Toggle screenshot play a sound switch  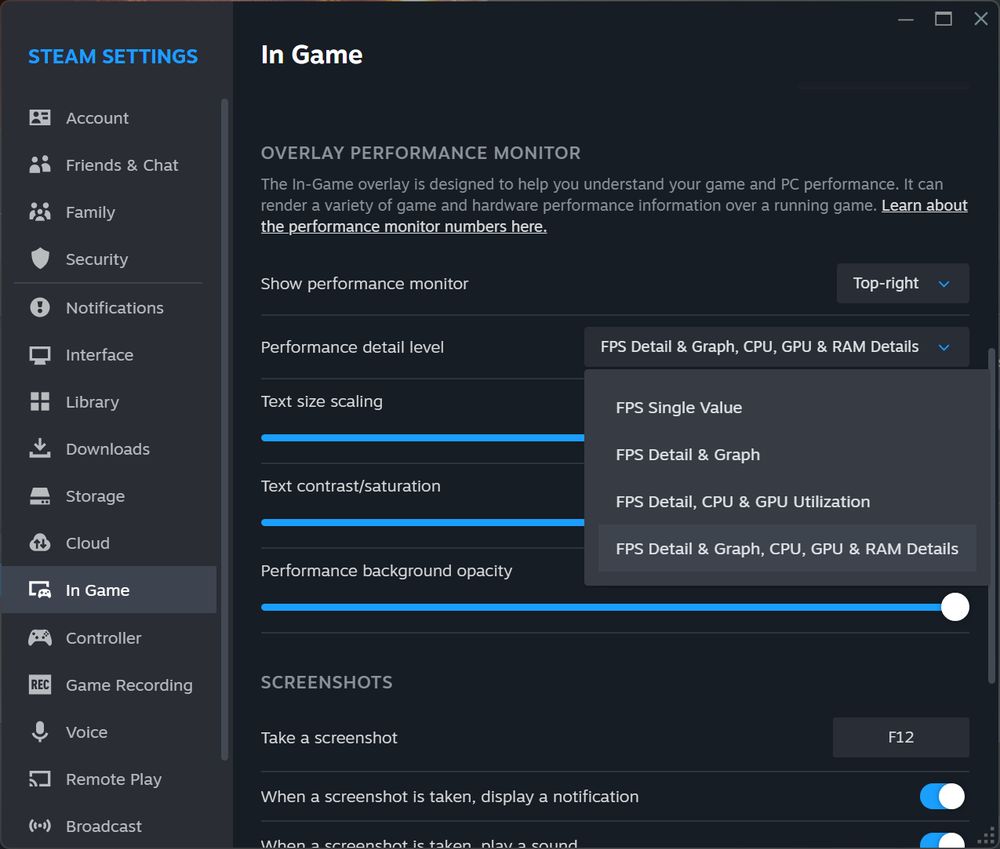tap(942, 841)
